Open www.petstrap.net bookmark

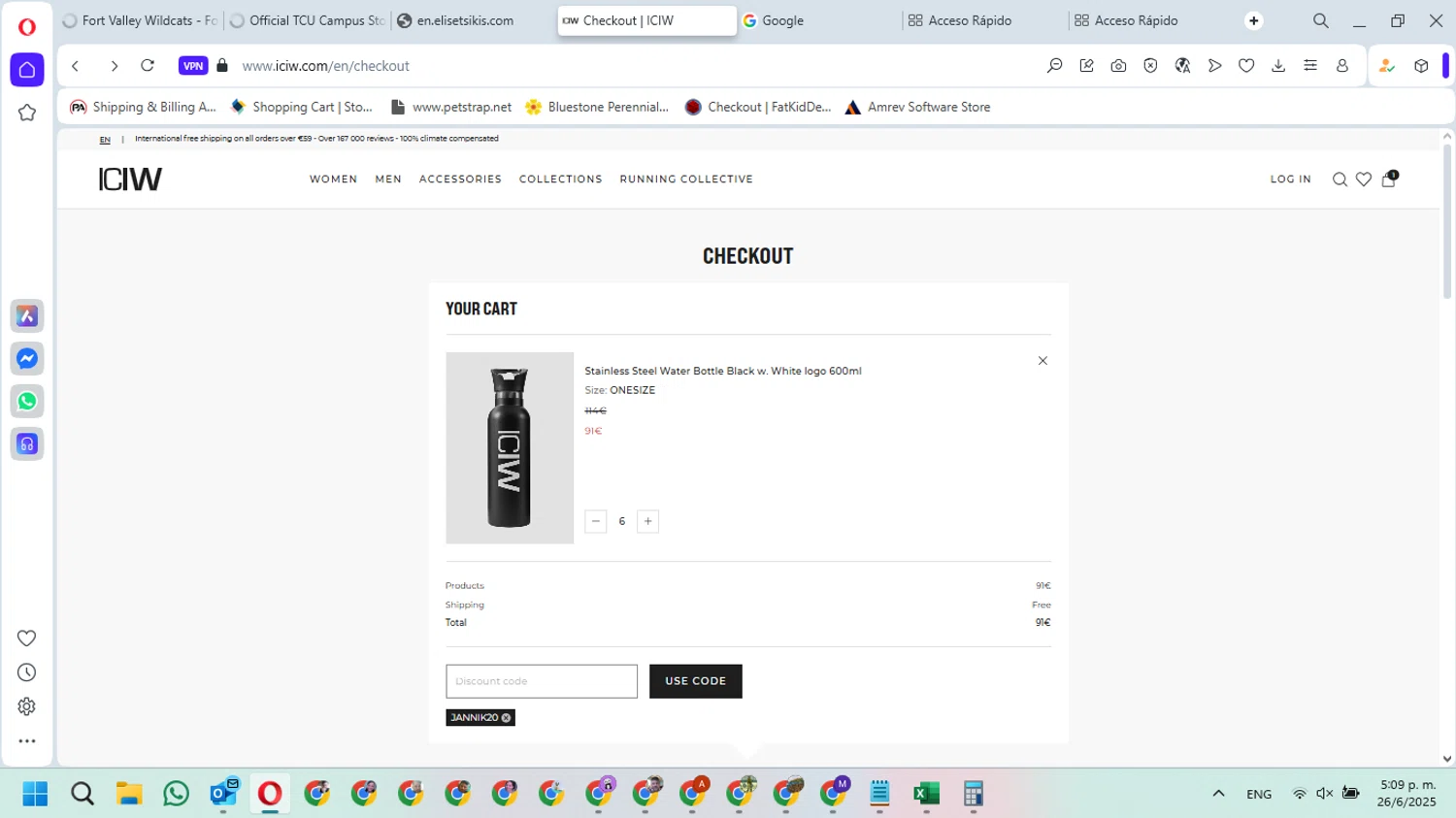point(450,107)
